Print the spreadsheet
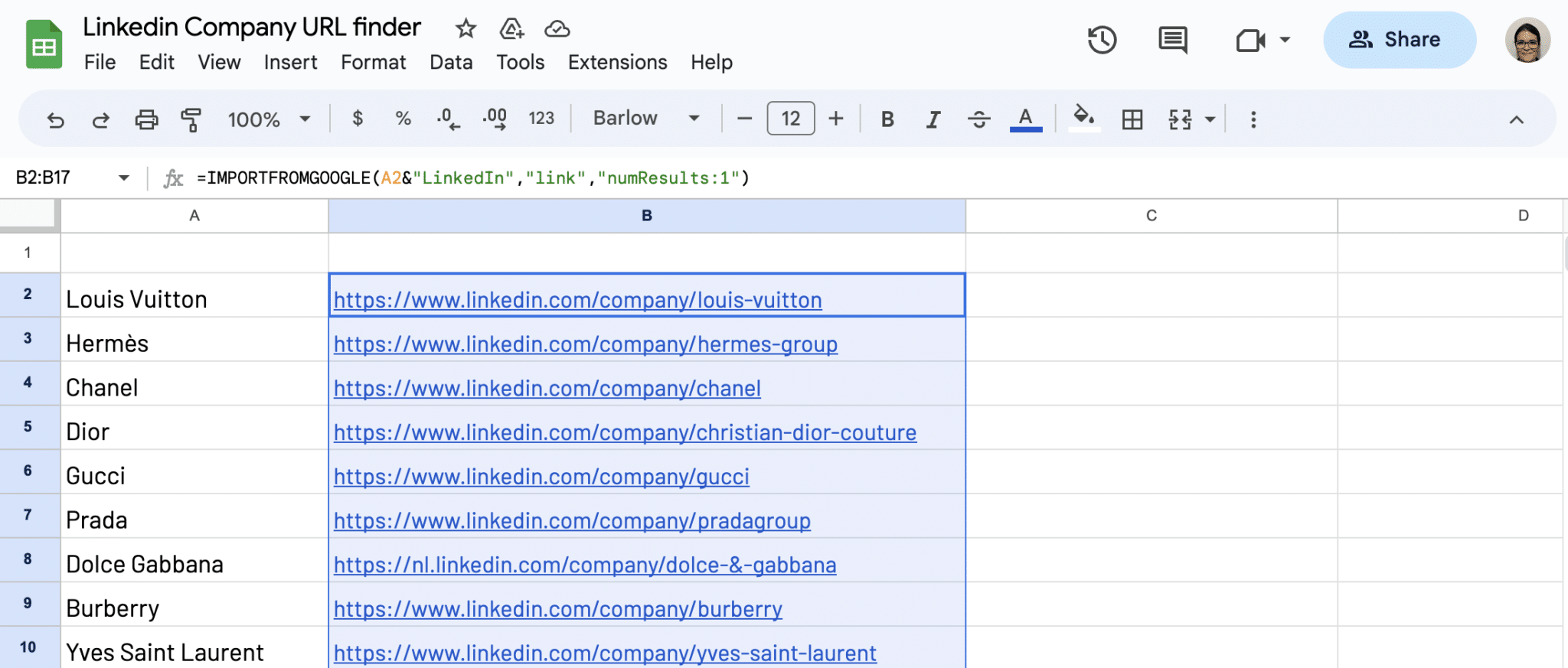 tap(146, 119)
